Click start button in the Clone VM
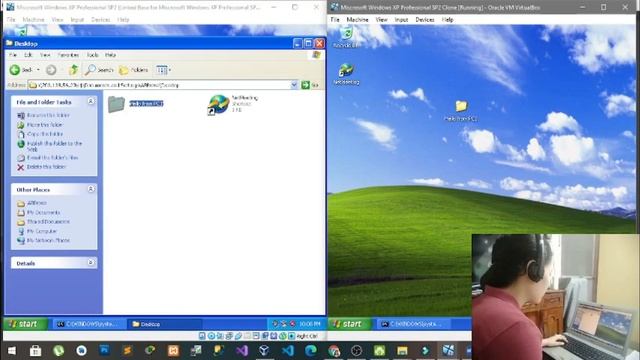This screenshot has height=360, width=640. [x=349, y=324]
